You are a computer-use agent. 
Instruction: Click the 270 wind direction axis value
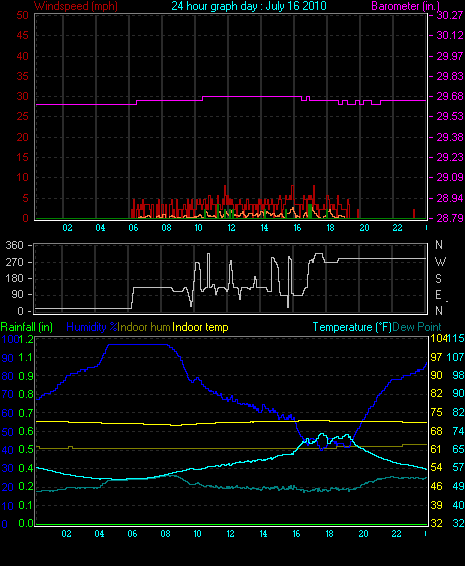(x=14, y=262)
